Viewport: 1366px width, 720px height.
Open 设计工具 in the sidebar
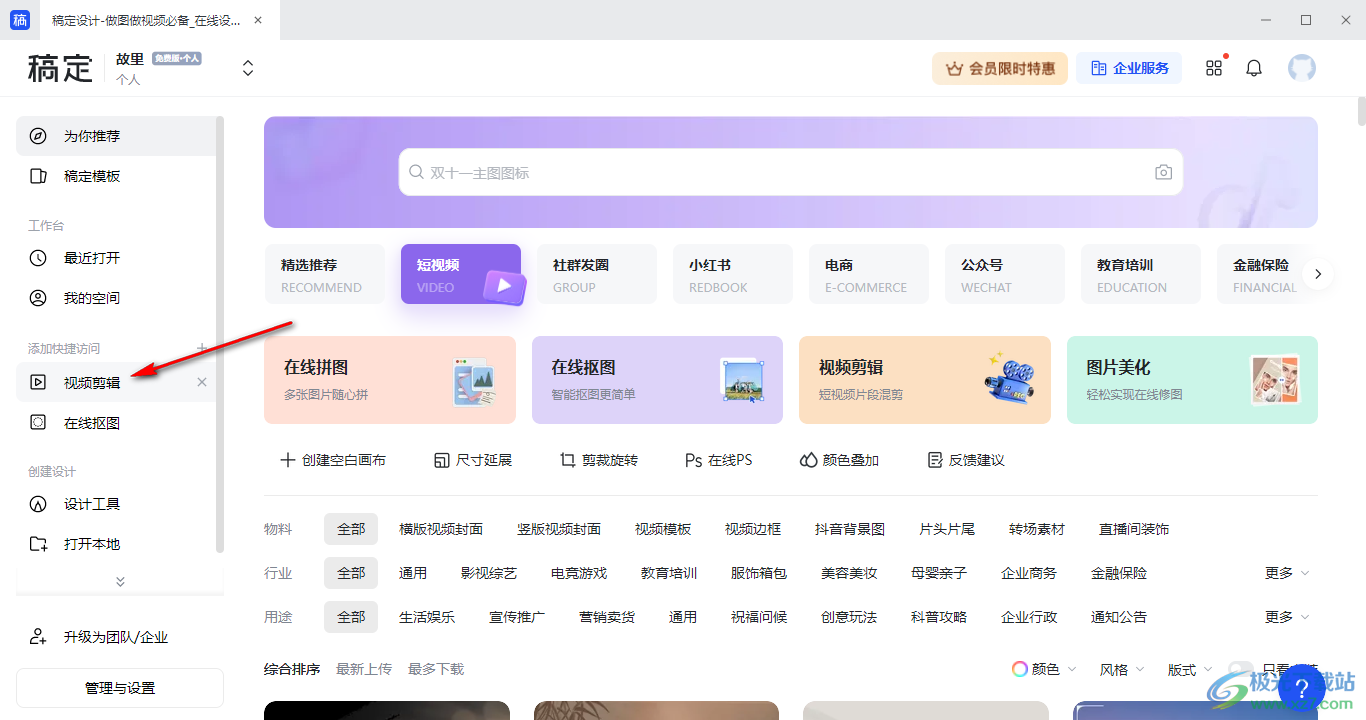click(x=116, y=504)
